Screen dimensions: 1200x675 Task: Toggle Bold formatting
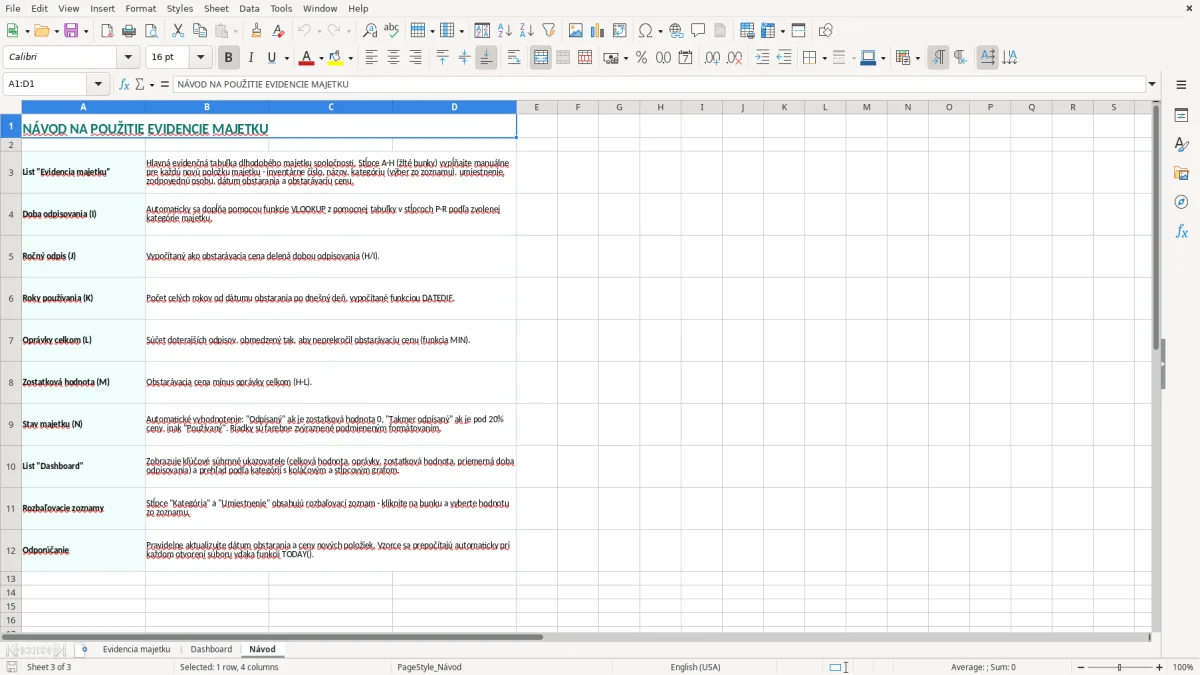pos(228,58)
